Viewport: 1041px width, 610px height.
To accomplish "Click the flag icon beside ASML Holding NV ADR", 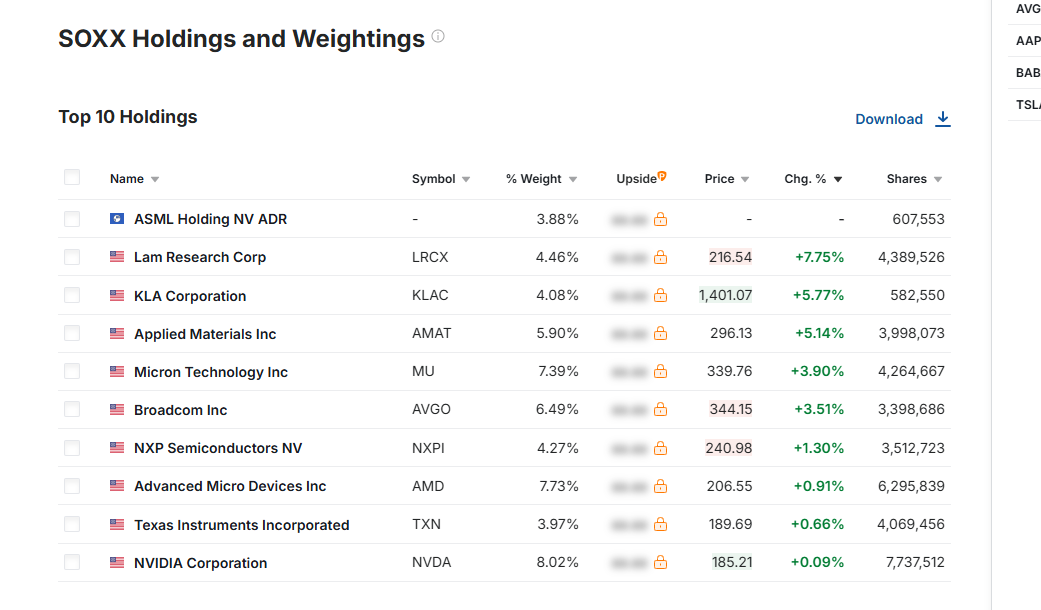I will 117,218.
